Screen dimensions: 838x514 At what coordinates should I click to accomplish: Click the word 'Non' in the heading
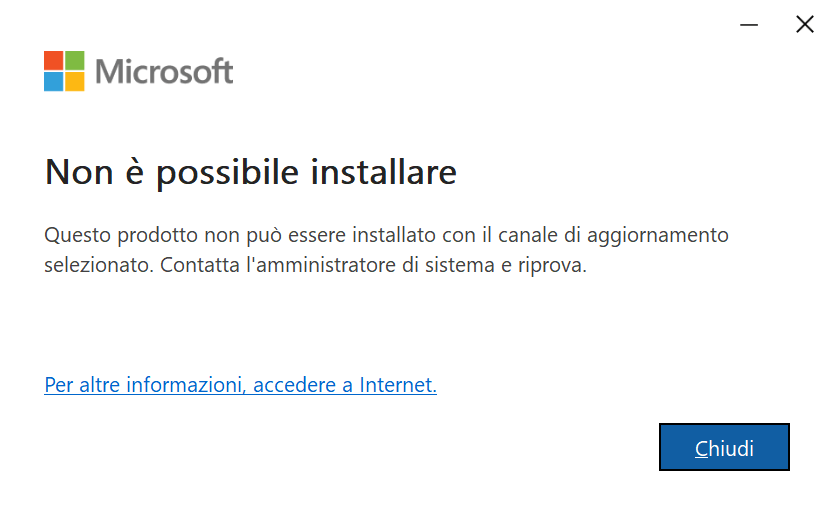click(79, 173)
